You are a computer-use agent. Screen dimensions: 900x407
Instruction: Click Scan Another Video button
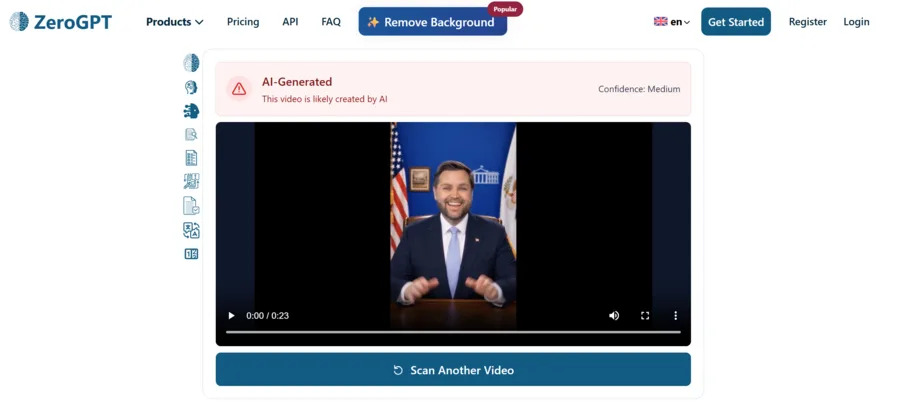pos(453,370)
